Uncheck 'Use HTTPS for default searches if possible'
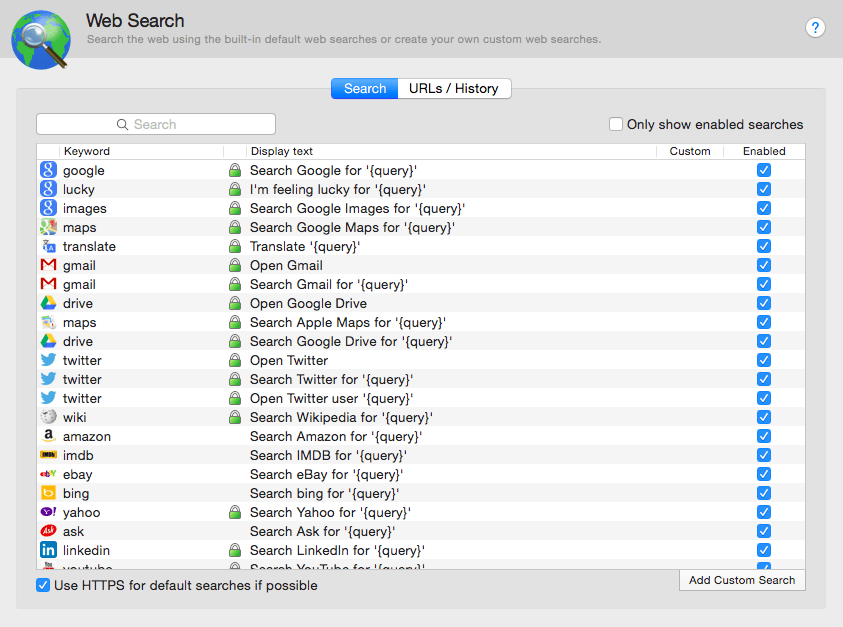This screenshot has height=627, width=843. (x=42, y=586)
